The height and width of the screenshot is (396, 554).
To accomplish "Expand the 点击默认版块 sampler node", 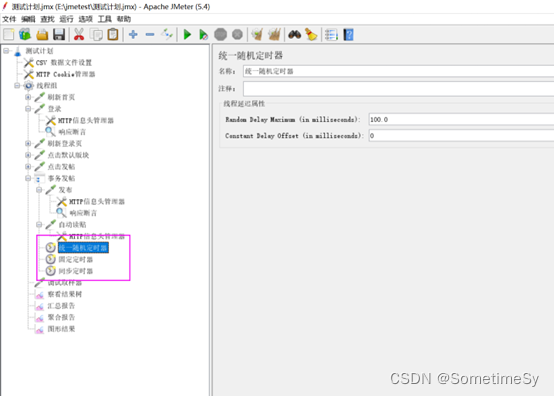I will [28, 155].
